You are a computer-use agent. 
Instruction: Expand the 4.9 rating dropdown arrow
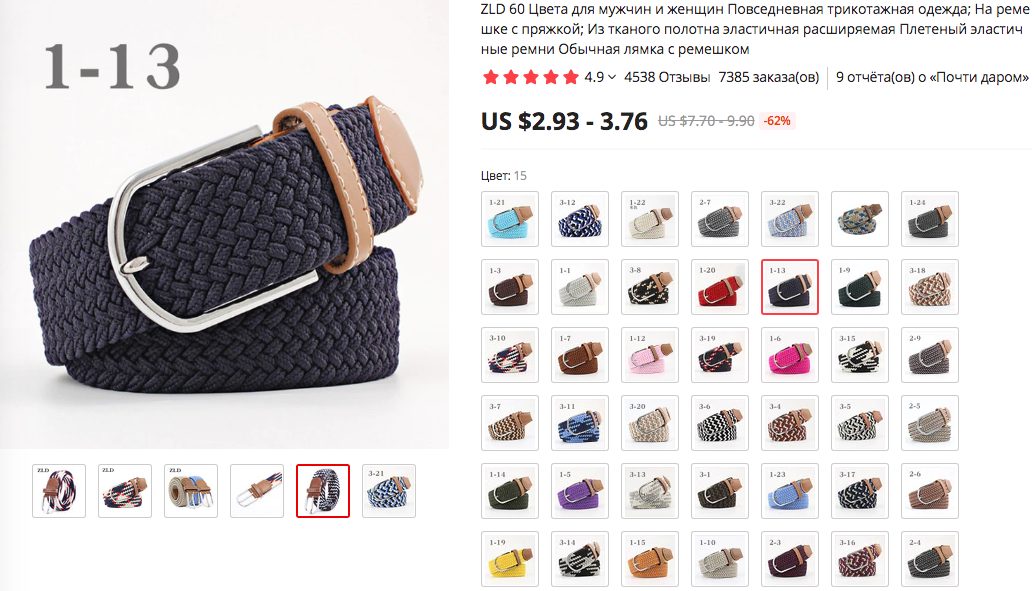[612, 77]
